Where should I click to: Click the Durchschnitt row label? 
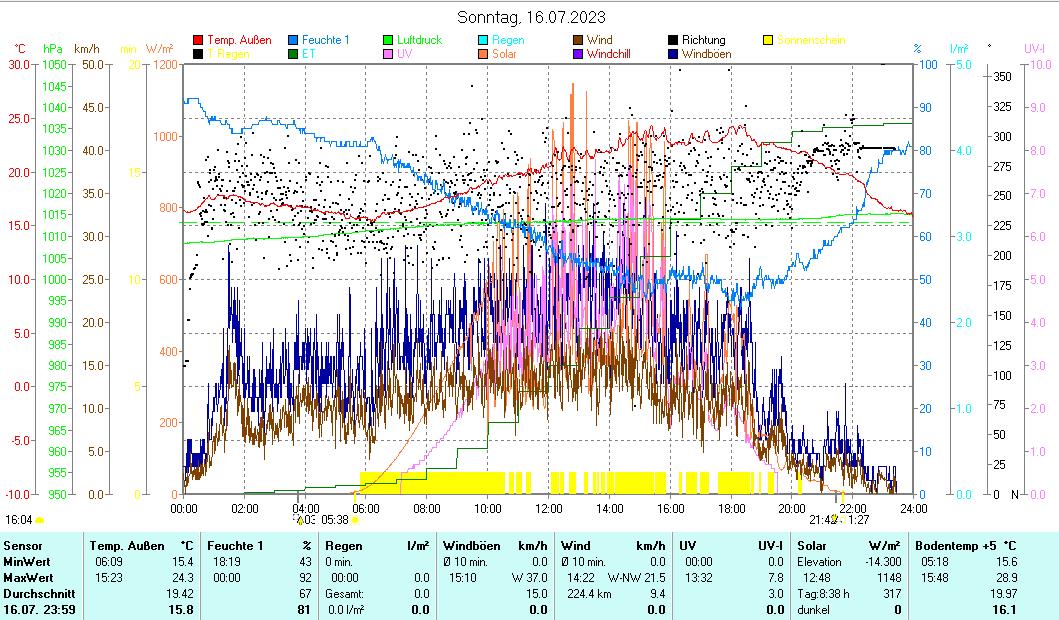(x=34, y=592)
